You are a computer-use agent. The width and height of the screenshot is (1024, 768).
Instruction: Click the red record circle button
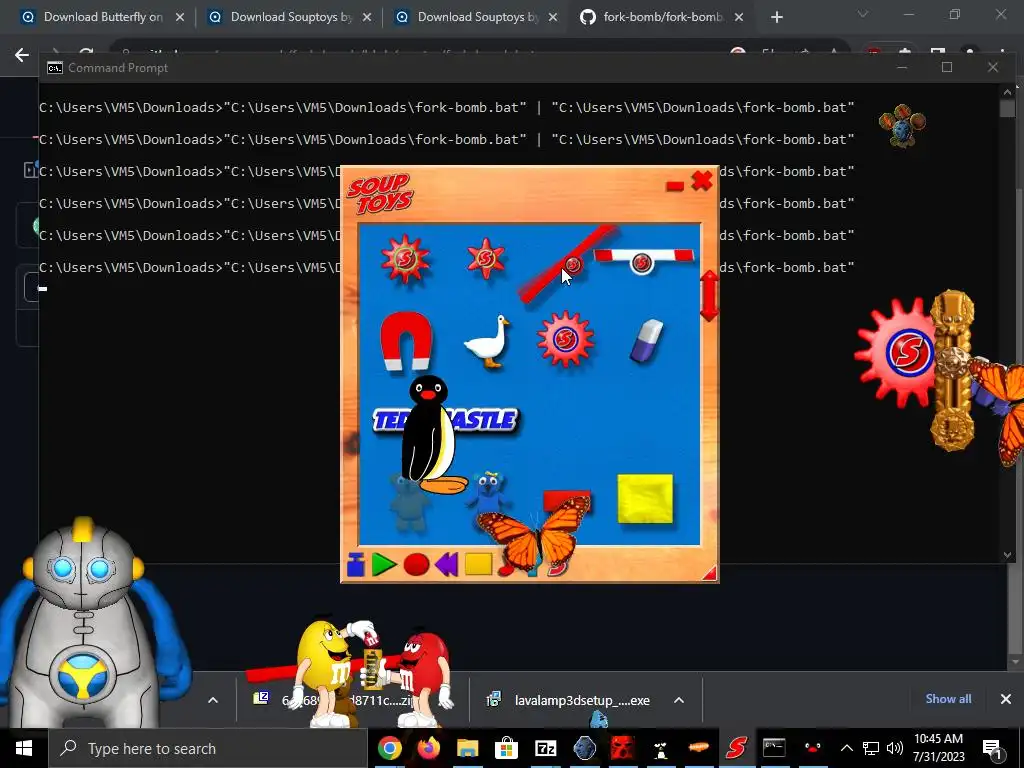(416, 564)
